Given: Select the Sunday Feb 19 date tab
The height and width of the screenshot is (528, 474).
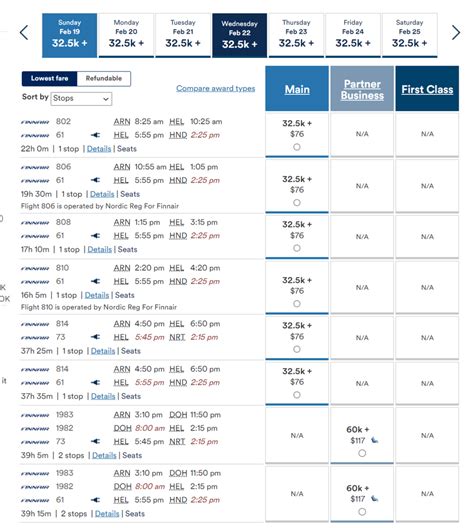Looking at the screenshot, I should click(x=70, y=35).
